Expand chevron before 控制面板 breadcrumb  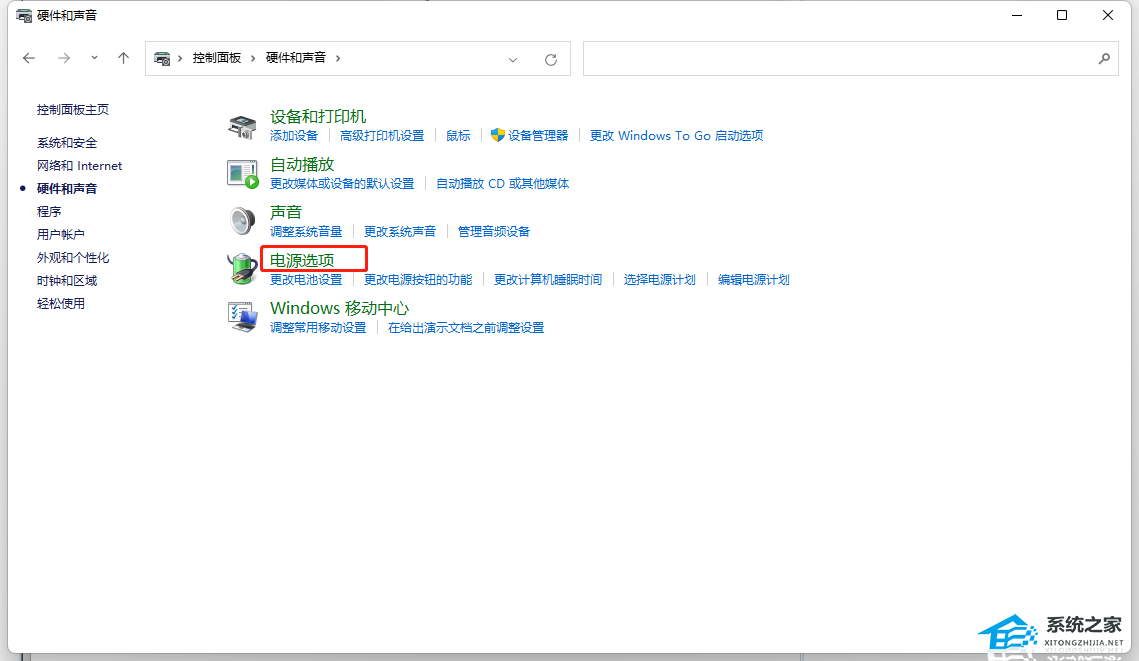pos(180,58)
